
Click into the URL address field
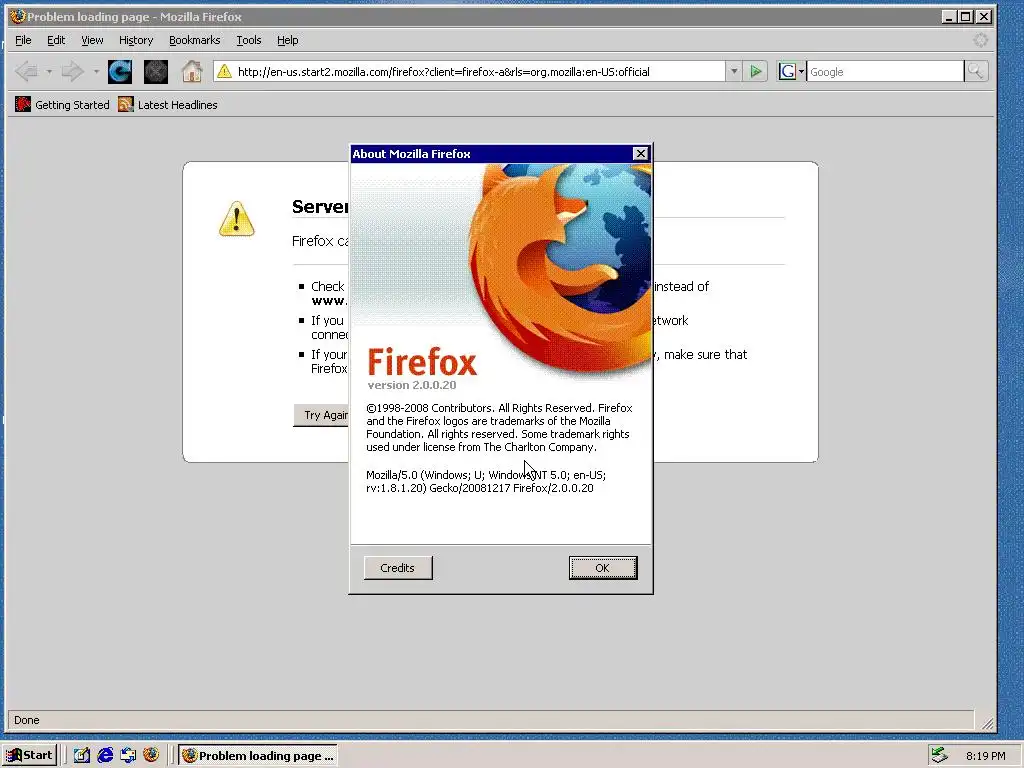coord(479,71)
